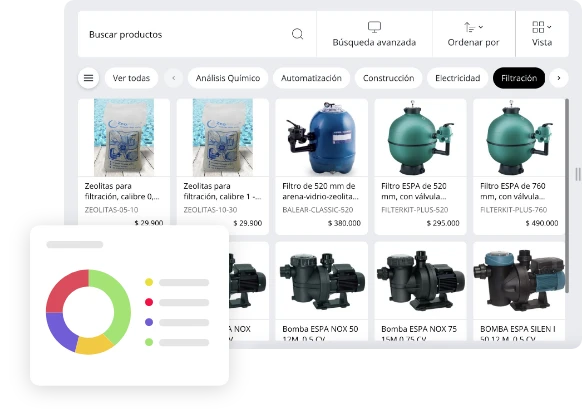This screenshot has width=583, height=420.
Task: Click the magnifier search icon
Action: [x=297, y=34]
